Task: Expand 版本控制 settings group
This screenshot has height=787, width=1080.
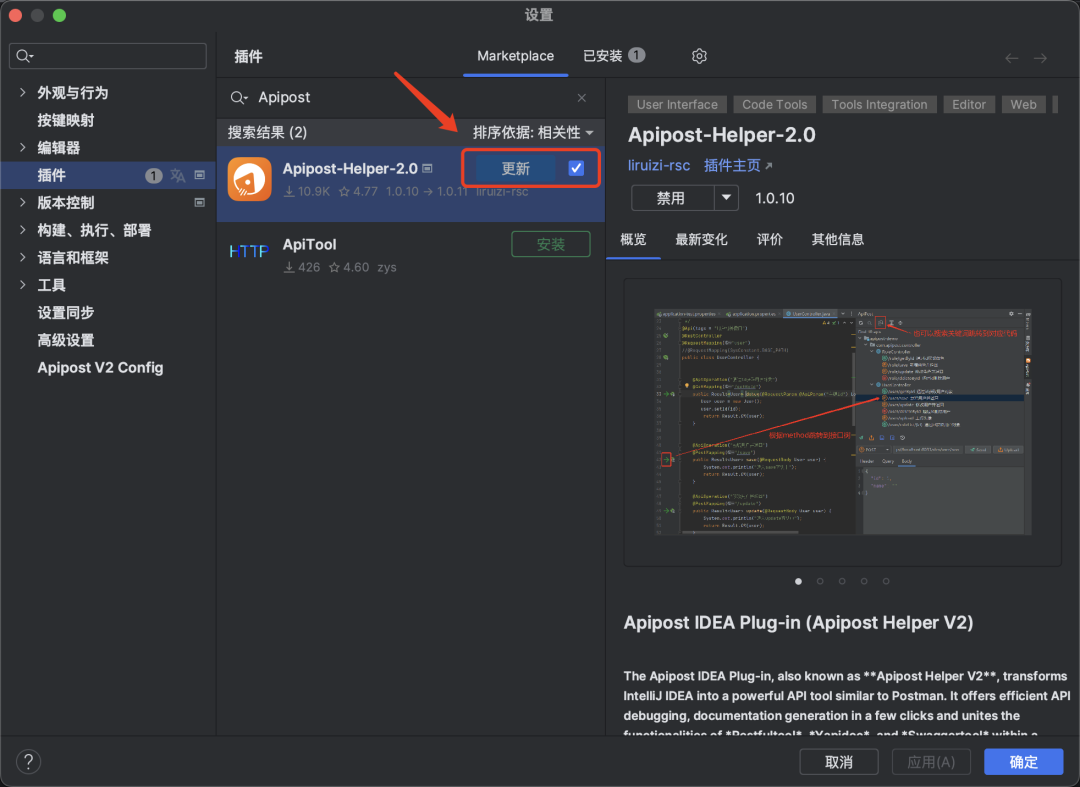Action: click(23, 202)
